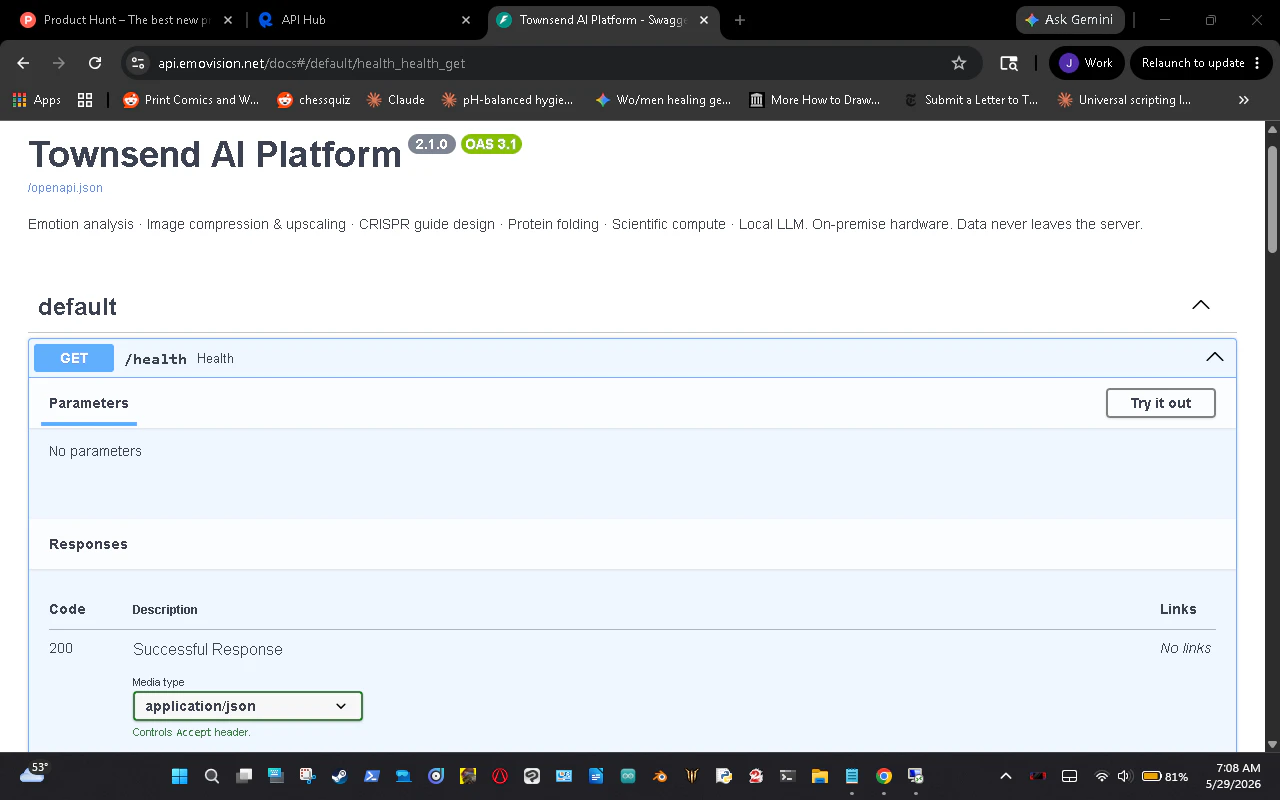Open the Print Comics and W... bookmark

pyautogui.click(x=191, y=100)
